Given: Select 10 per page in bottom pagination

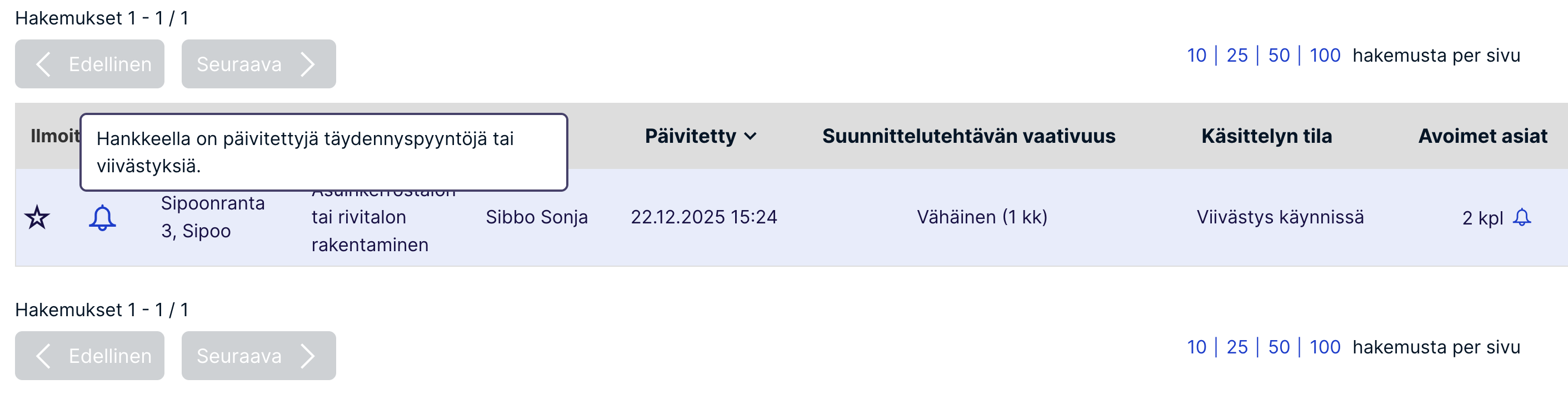Looking at the screenshot, I should point(1196,347).
